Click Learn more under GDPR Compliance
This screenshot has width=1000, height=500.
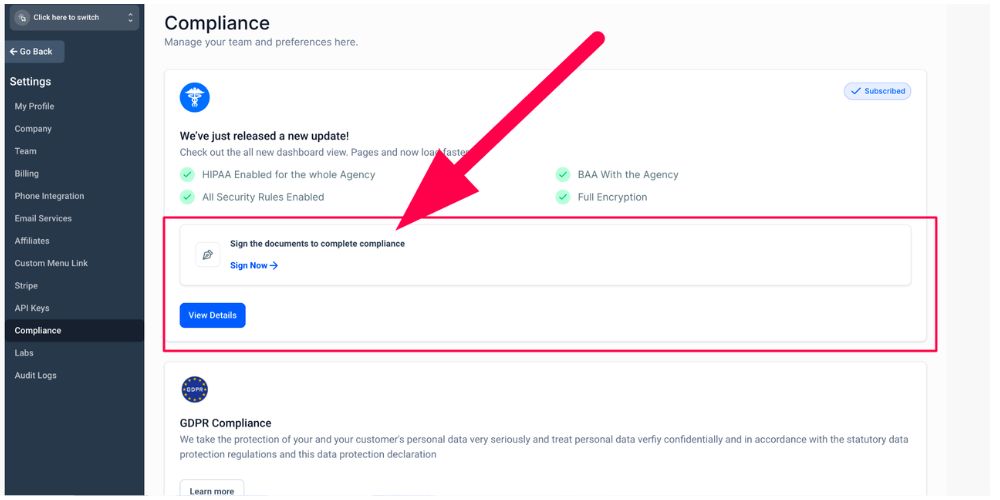click(x=212, y=491)
